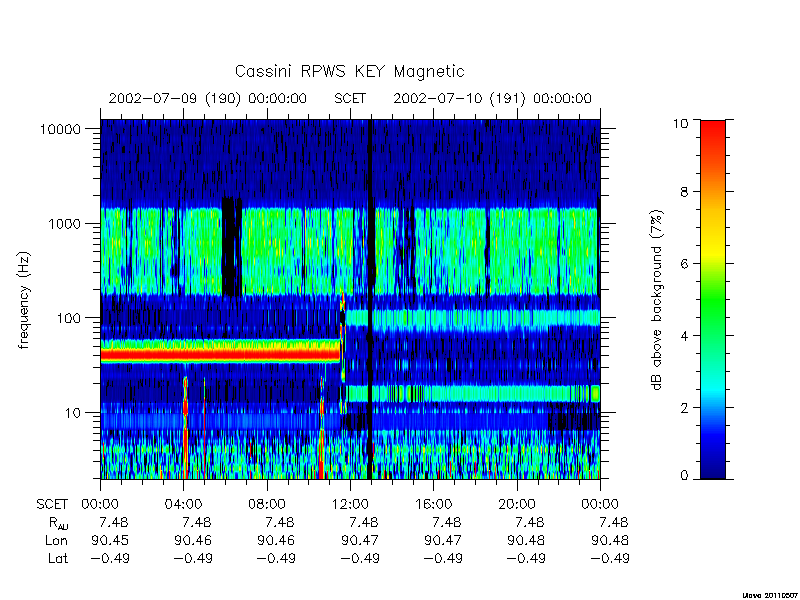Click the 10000 frequency axis label
The width and height of the screenshot is (800, 600).
click(x=60, y=129)
